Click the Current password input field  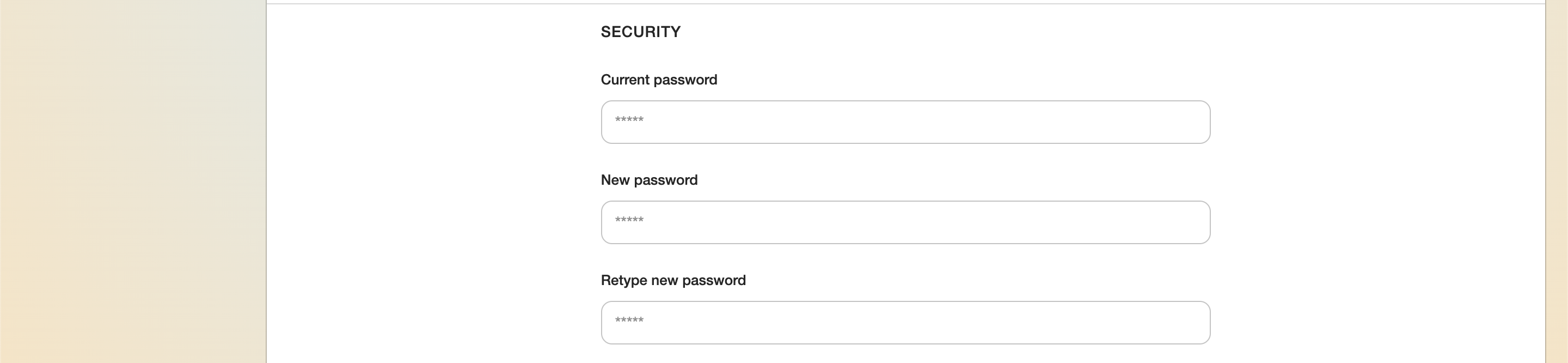tap(904, 122)
